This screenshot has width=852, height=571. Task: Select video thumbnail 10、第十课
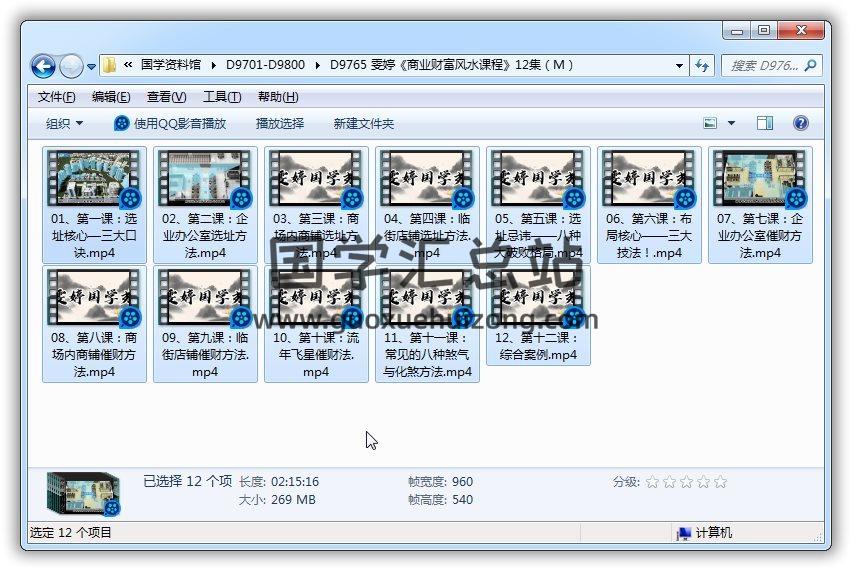point(316,298)
